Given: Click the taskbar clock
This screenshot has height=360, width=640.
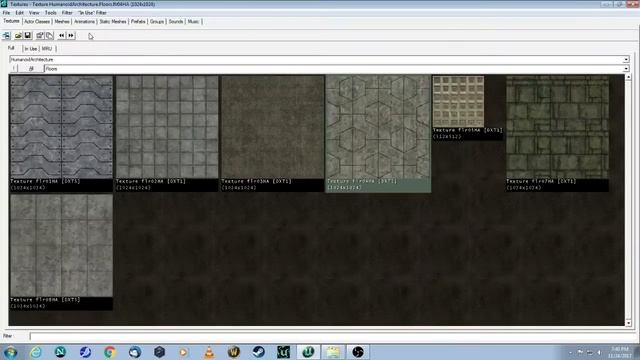Looking at the screenshot, I should [x=620, y=352].
